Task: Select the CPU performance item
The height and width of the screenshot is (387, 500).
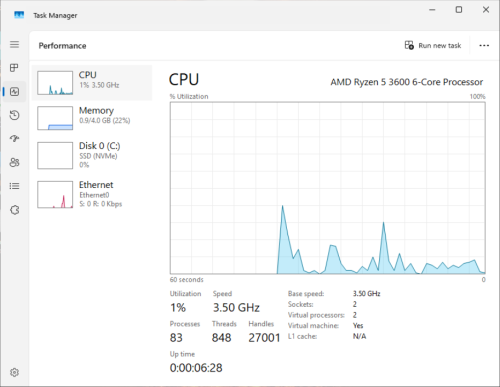Action: [x=92, y=83]
